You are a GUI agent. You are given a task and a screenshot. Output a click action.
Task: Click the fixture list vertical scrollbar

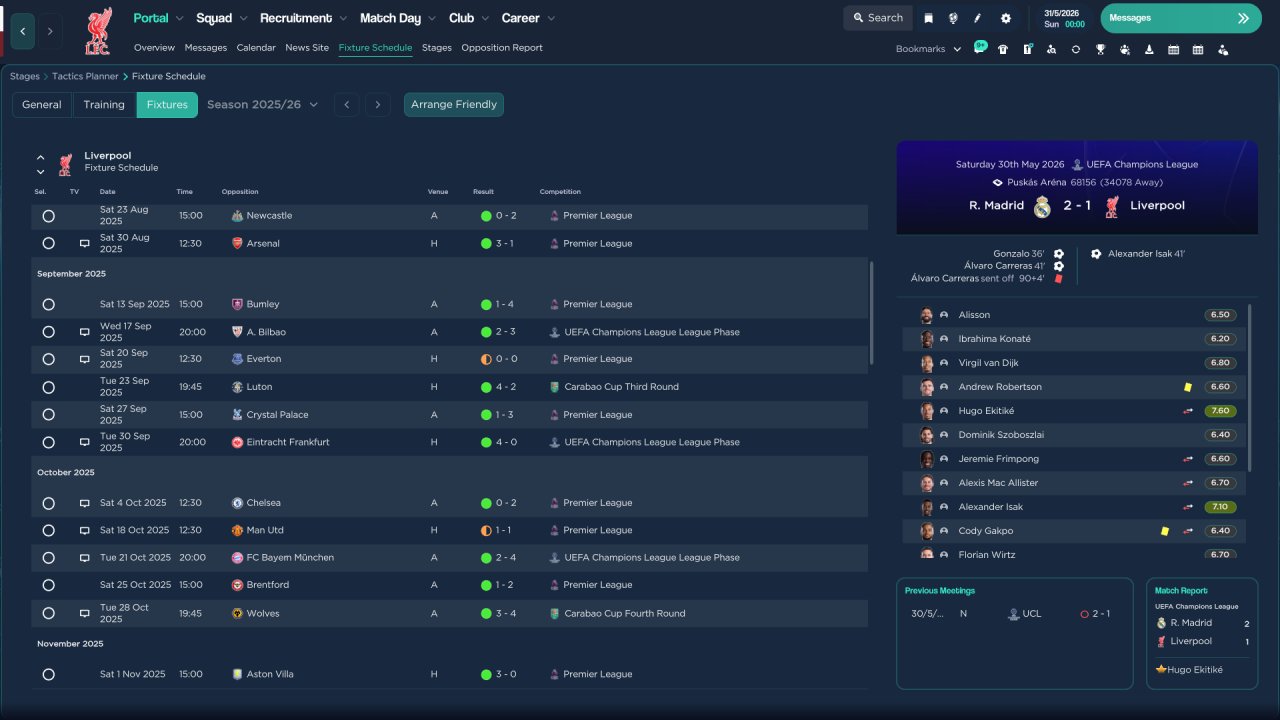[872, 313]
